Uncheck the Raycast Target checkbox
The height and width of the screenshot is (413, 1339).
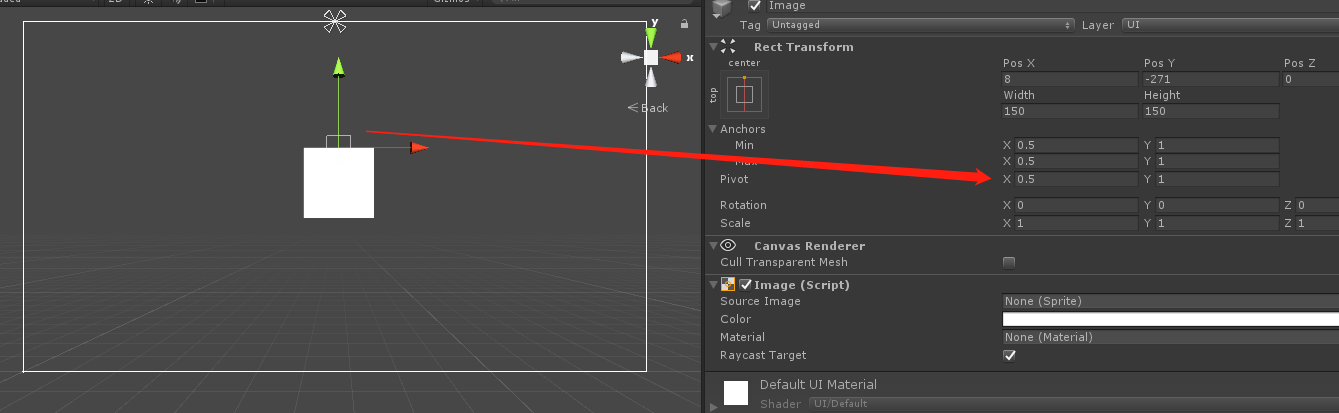tap(1009, 355)
